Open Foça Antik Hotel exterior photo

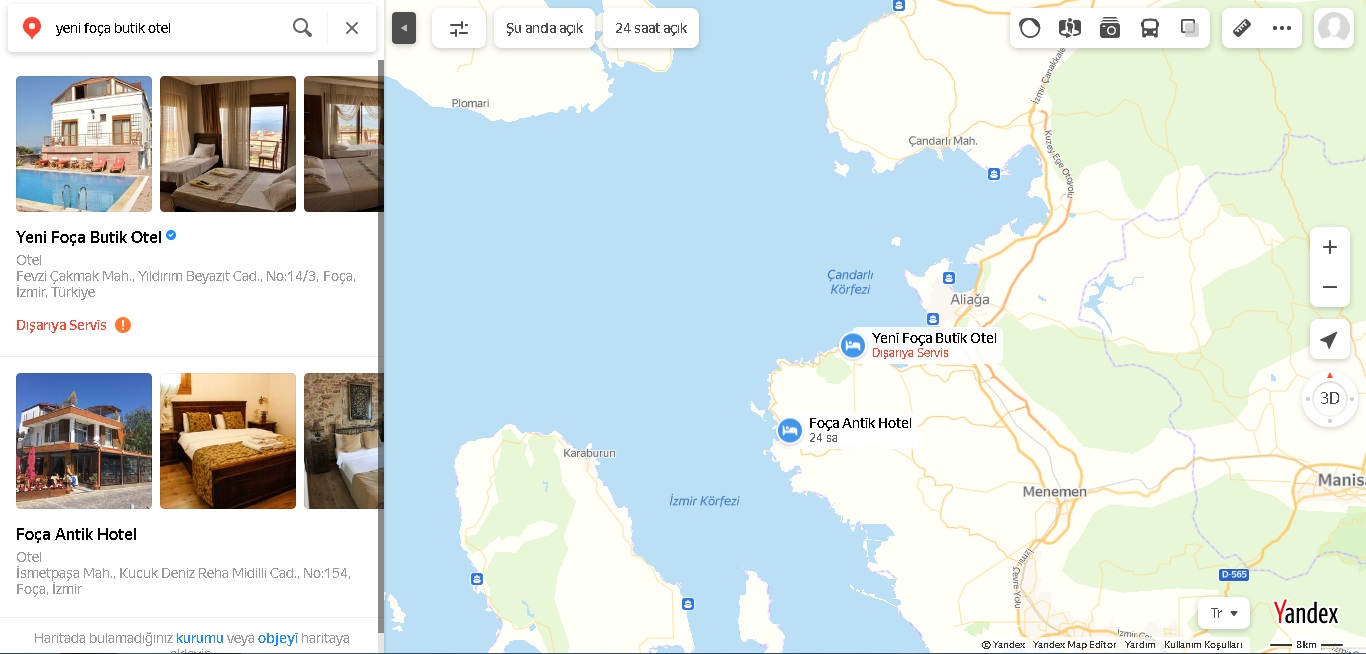84,441
